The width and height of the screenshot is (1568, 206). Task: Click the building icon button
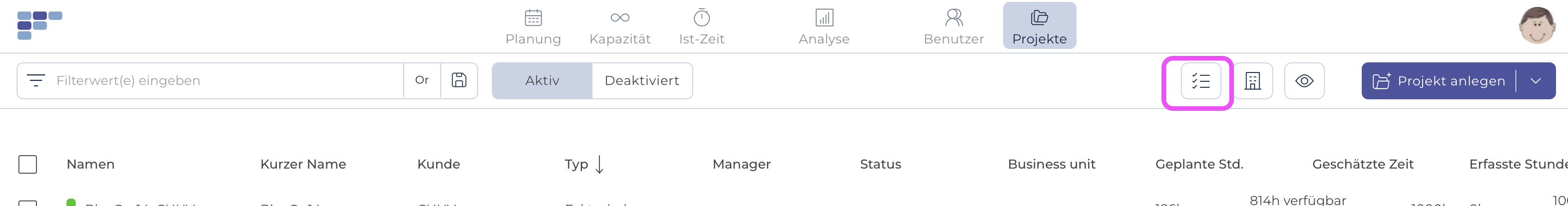(1252, 81)
